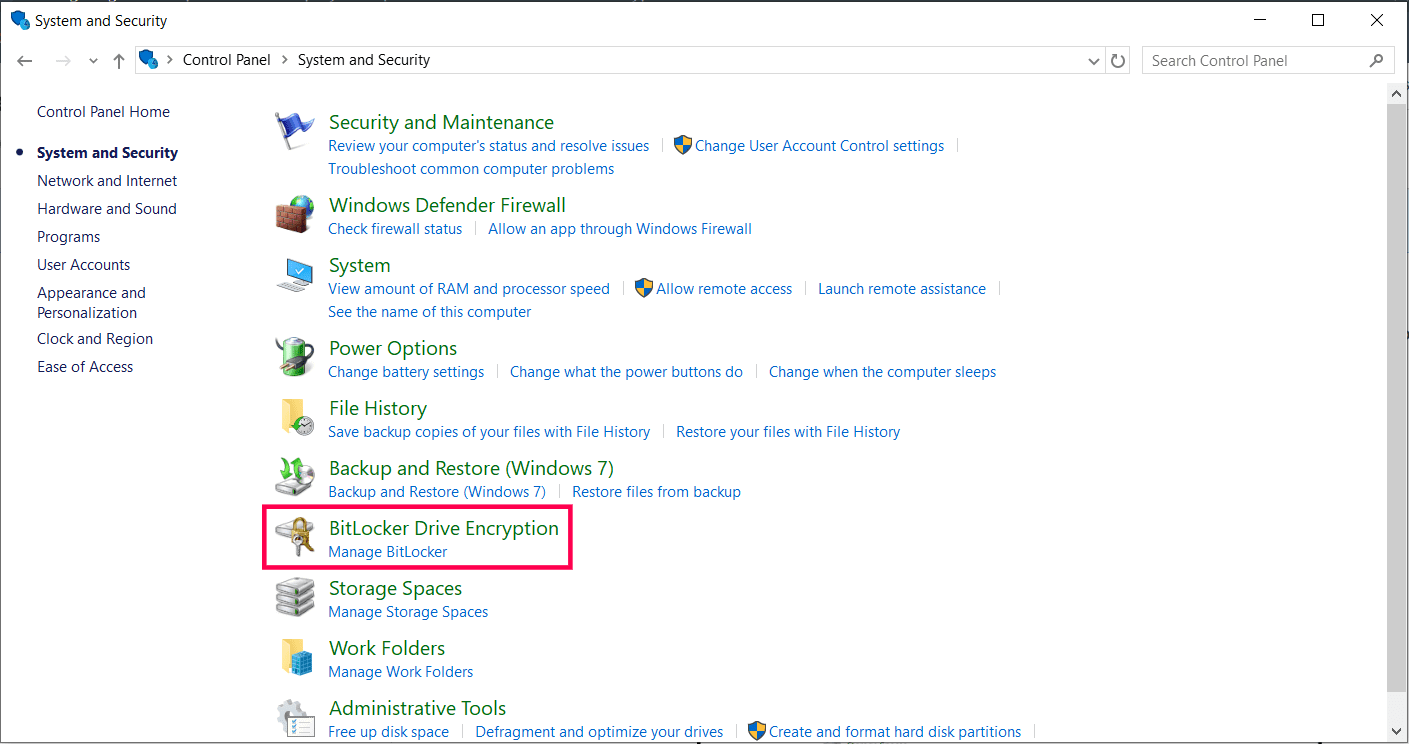This screenshot has height=744, width=1409.
Task: Click Save backup copies with File History
Action: point(489,432)
